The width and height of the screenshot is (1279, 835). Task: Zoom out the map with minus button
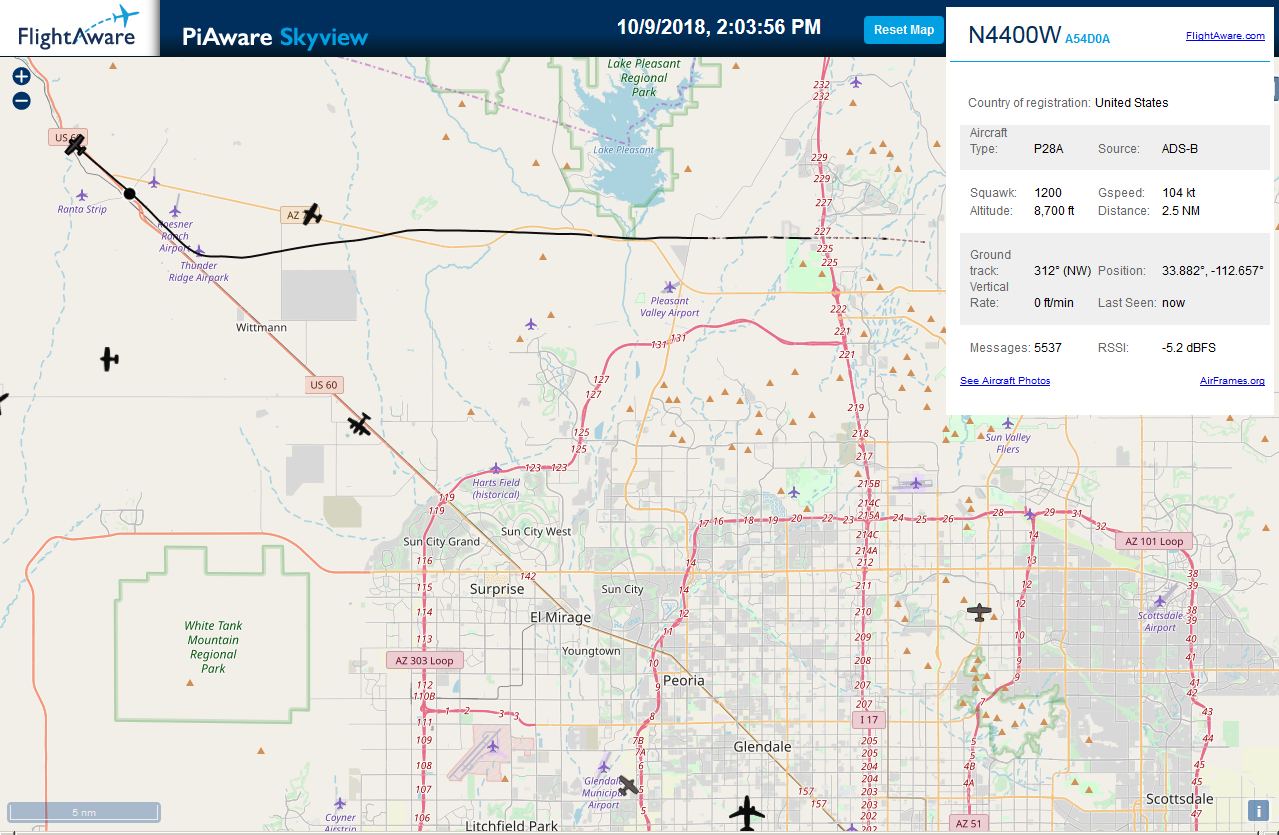(21, 101)
